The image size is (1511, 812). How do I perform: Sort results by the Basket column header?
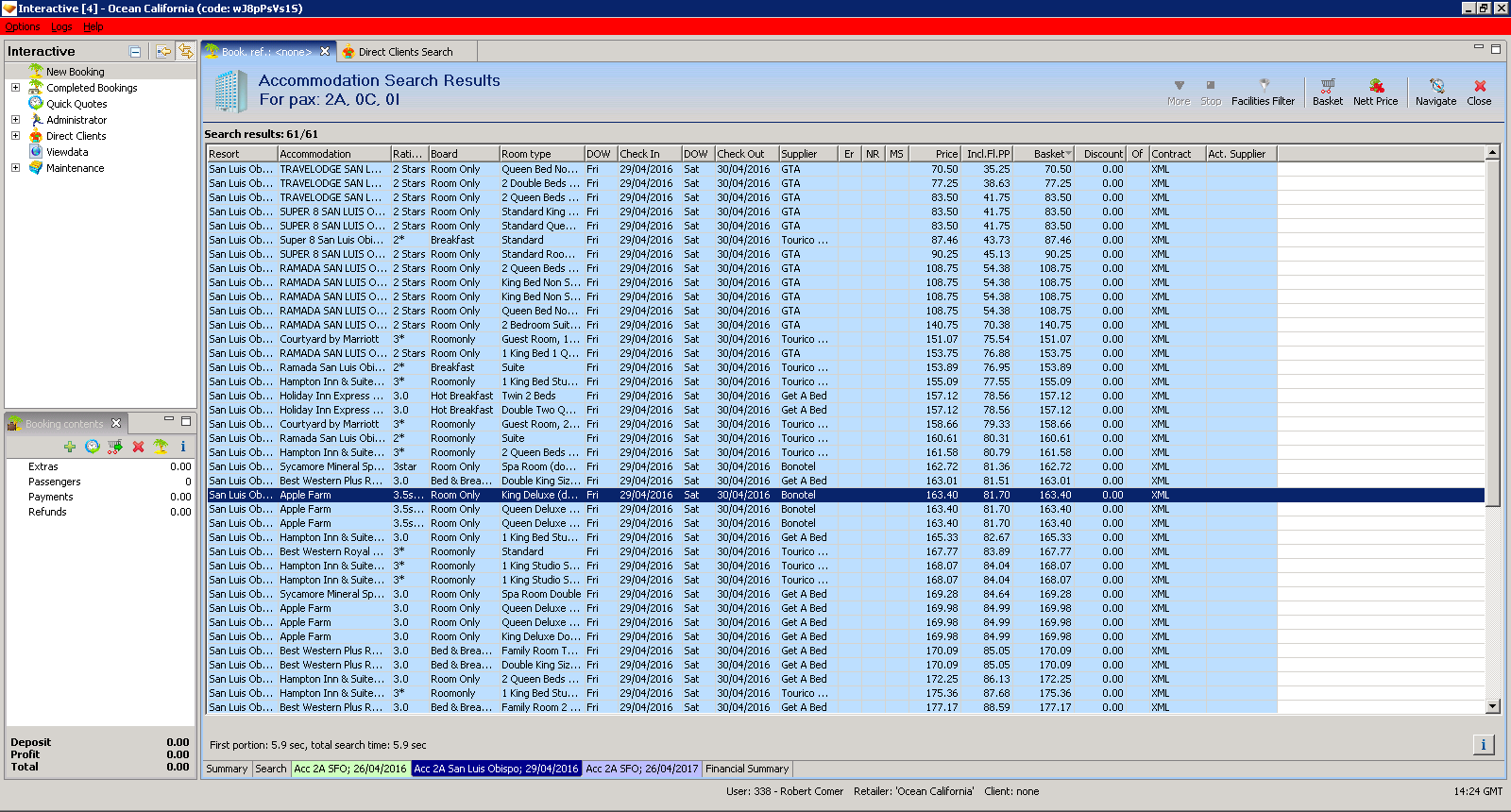point(1044,154)
